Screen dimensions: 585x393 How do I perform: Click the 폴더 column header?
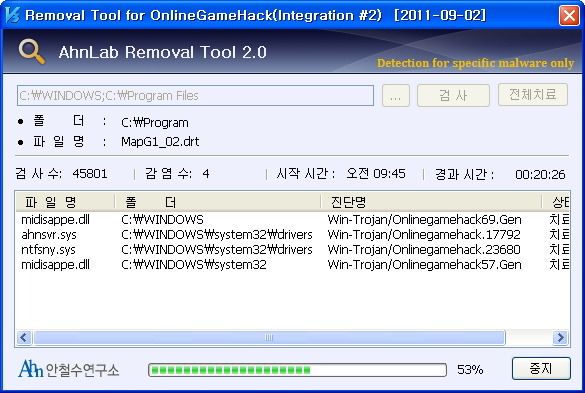tap(218, 202)
